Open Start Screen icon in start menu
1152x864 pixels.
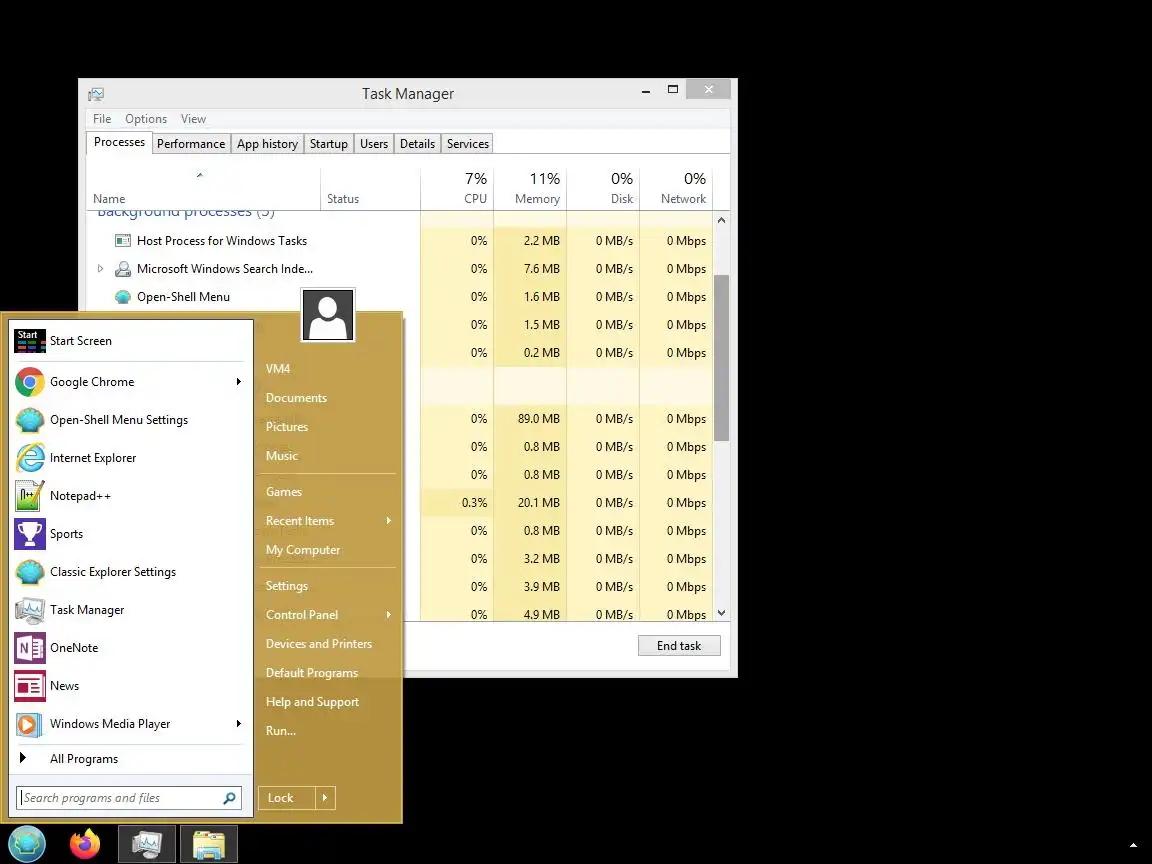pyautogui.click(x=30, y=341)
